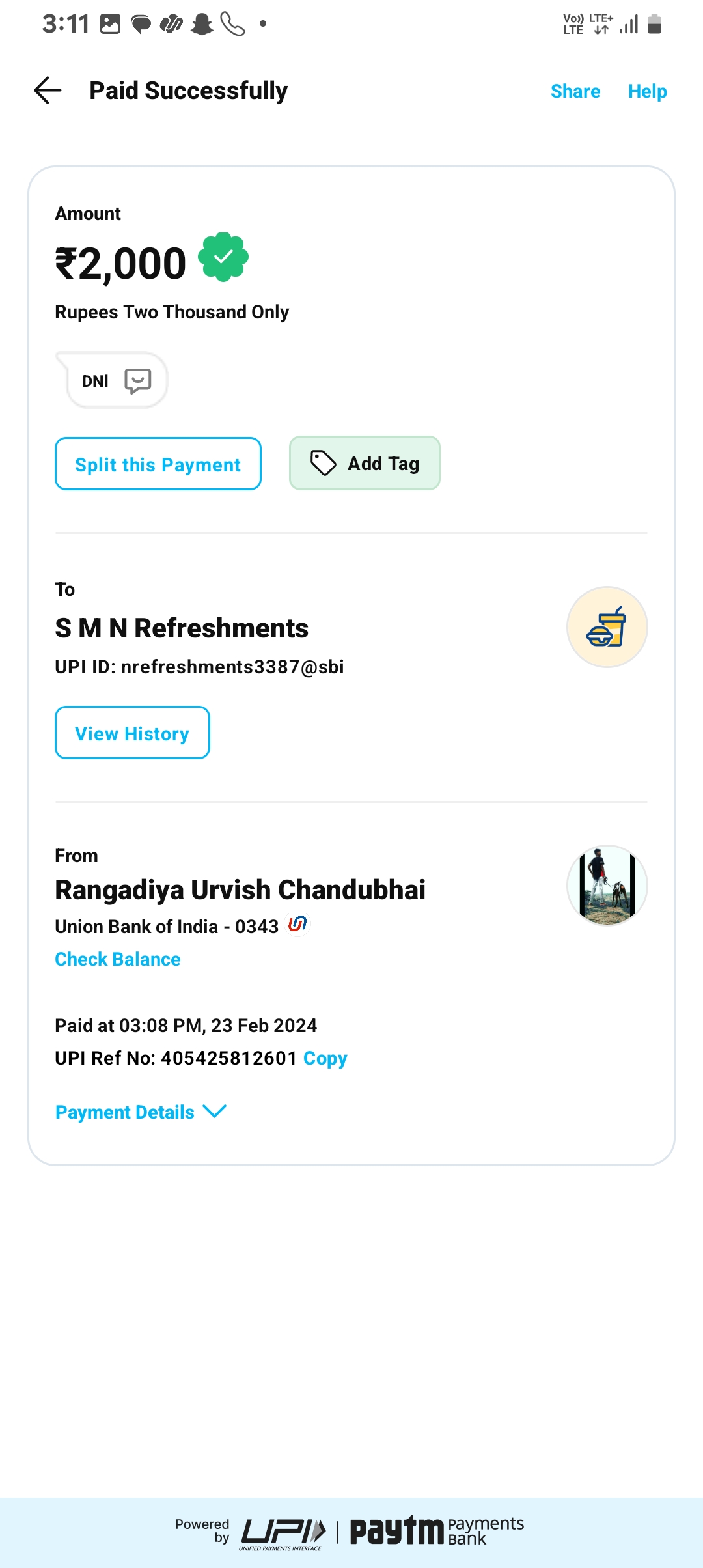
Task: Tap the Union Bank of India logo
Action: click(x=297, y=924)
